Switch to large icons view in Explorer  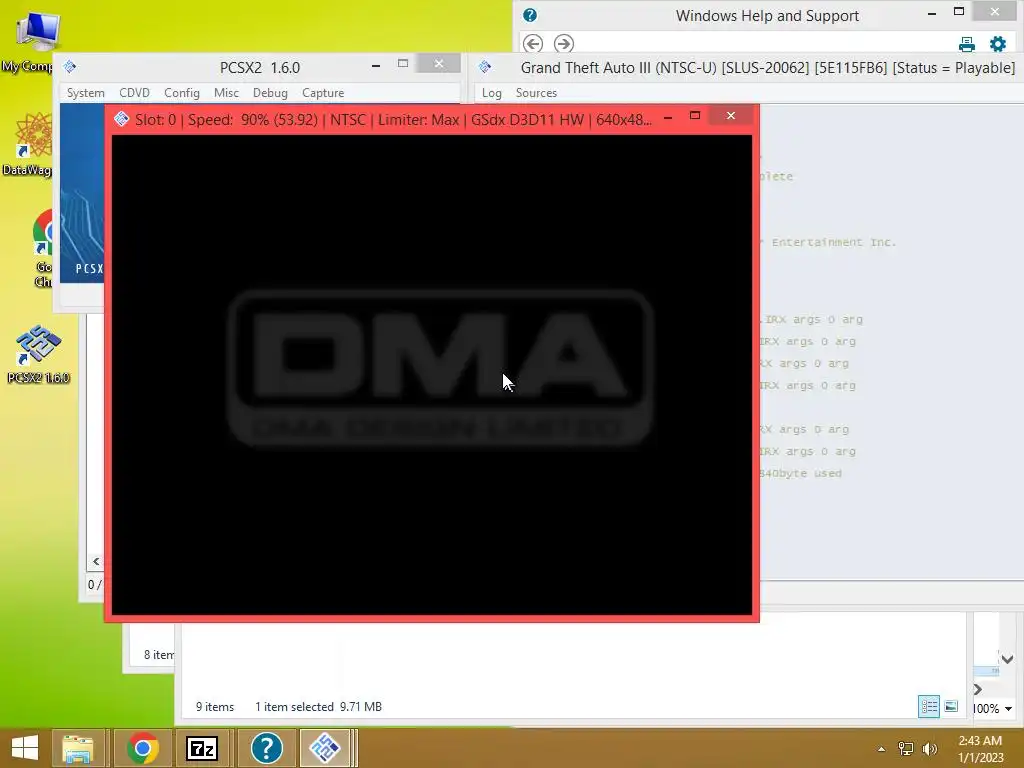click(x=952, y=707)
